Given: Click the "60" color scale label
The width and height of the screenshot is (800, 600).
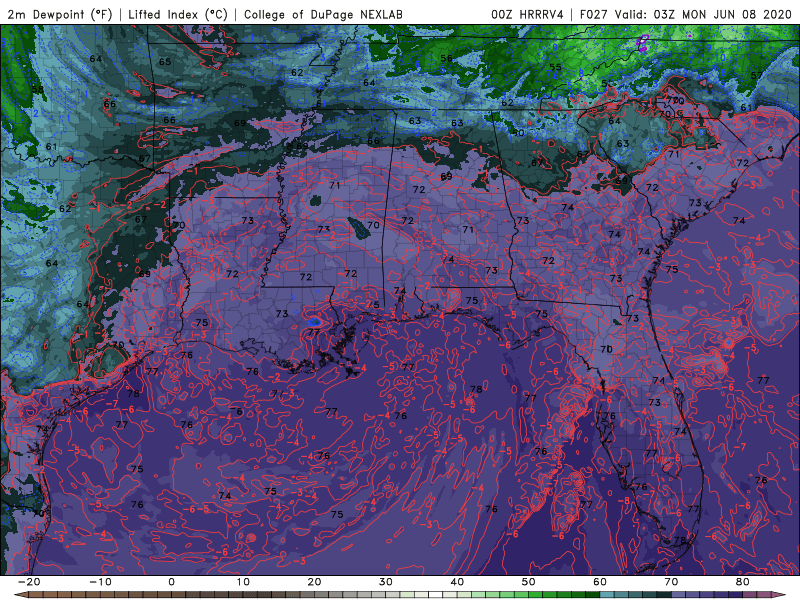Looking at the screenshot, I should pyautogui.click(x=600, y=582).
